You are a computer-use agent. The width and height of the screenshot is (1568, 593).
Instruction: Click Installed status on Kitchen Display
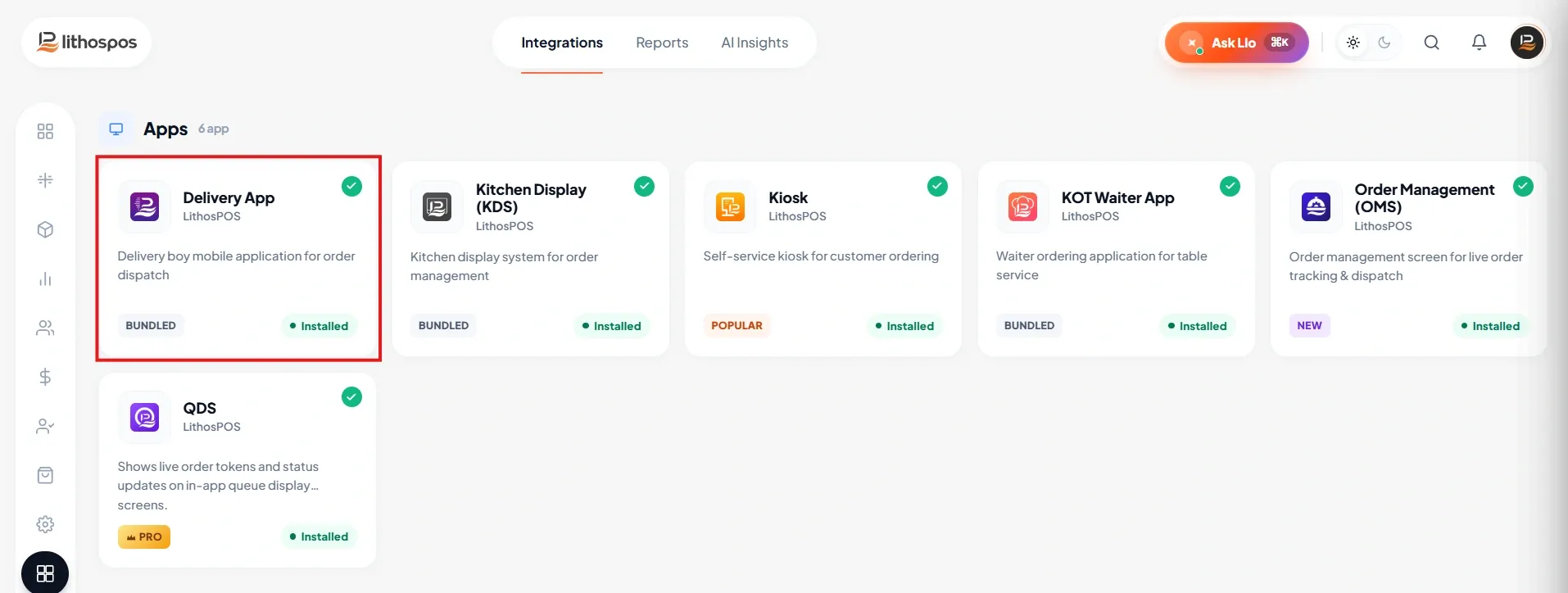pyautogui.click(x=611, y=326)
